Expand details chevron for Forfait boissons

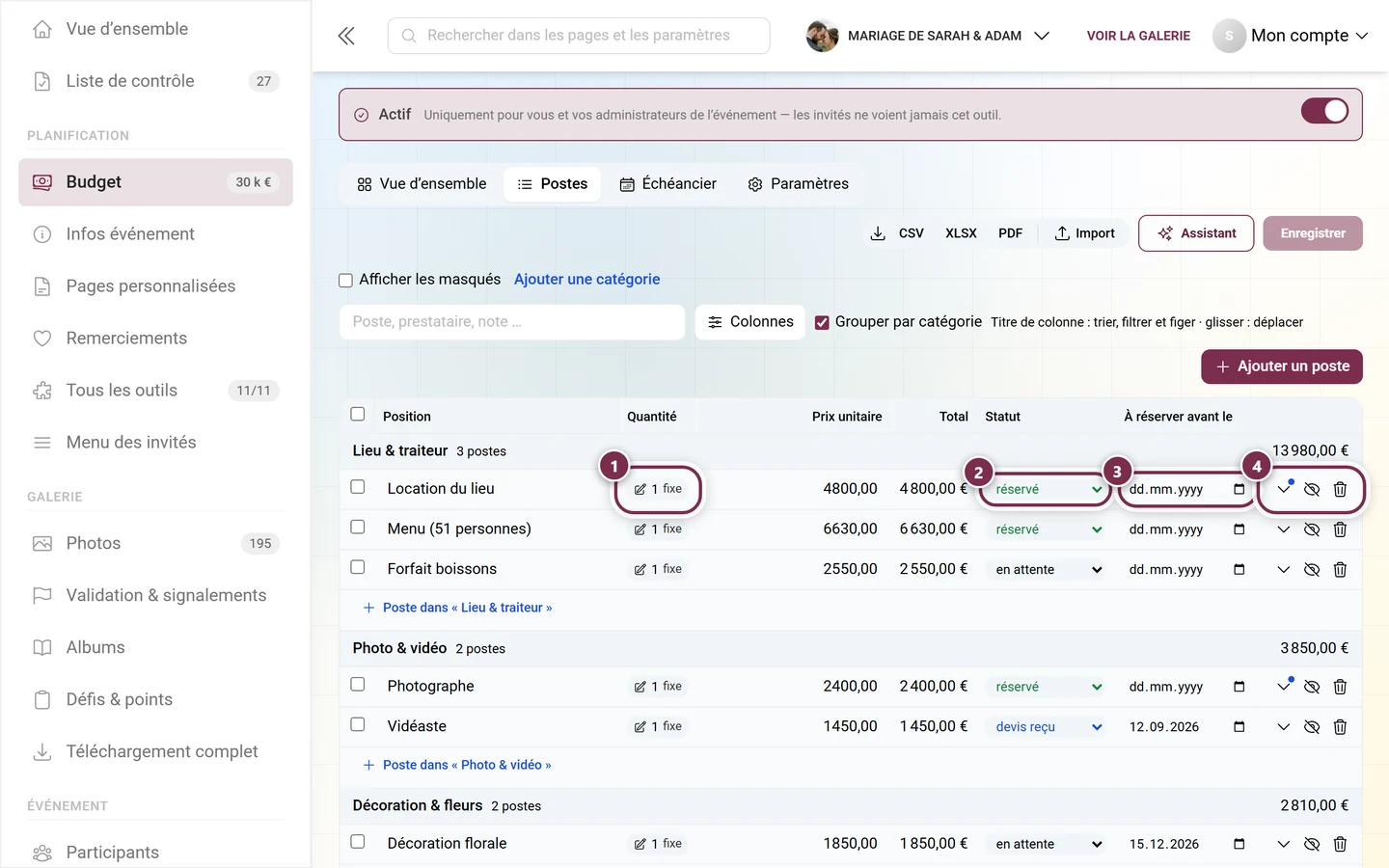pyautogui.click(x=1283, y=570)
